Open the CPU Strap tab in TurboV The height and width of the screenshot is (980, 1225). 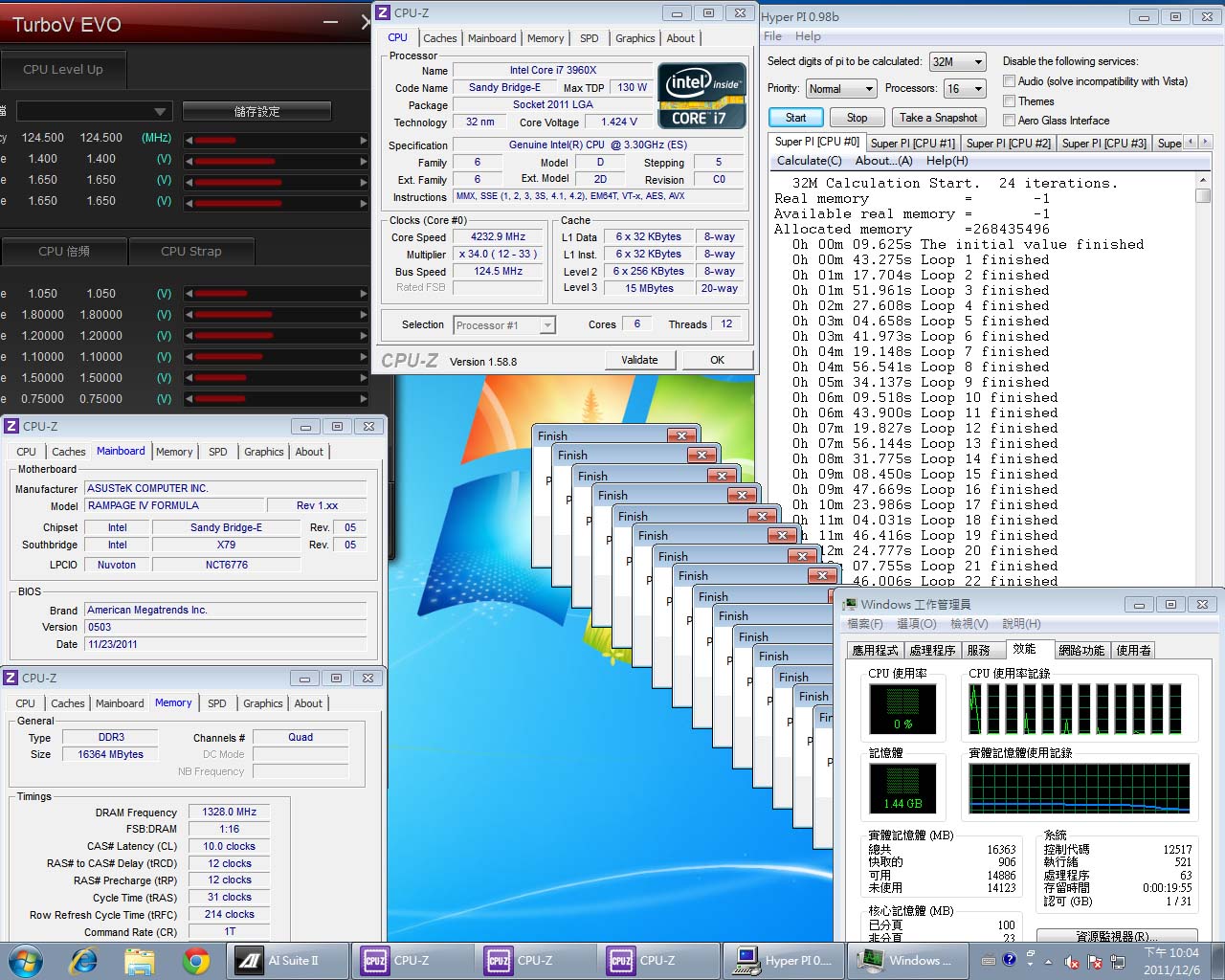191,251
